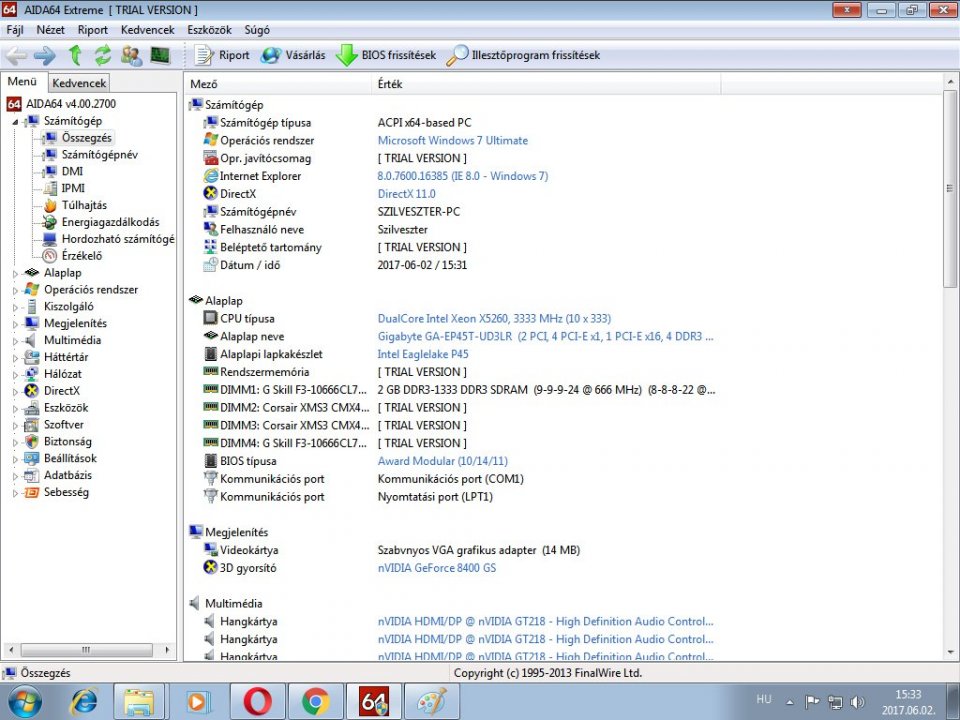Click the Mező column header
Screen dimensions: 960x720
coord(279,84)
